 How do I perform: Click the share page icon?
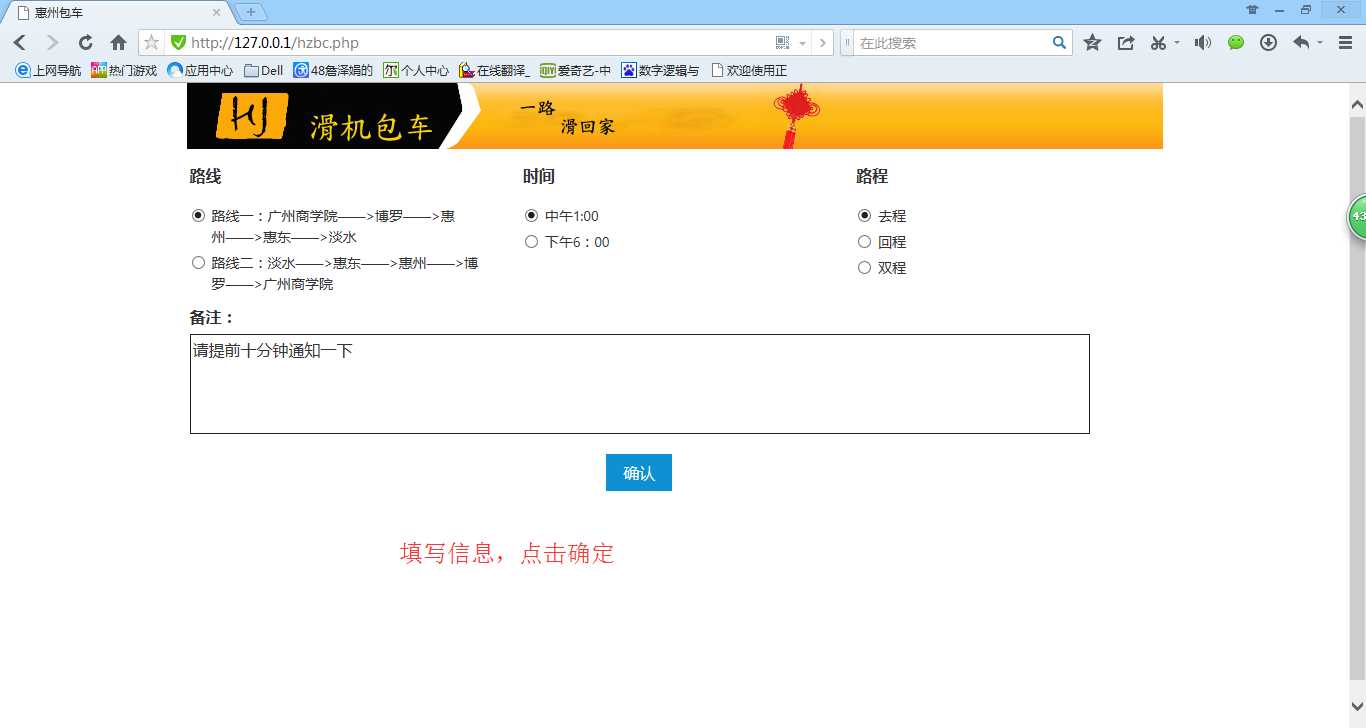coord(1126,43)
